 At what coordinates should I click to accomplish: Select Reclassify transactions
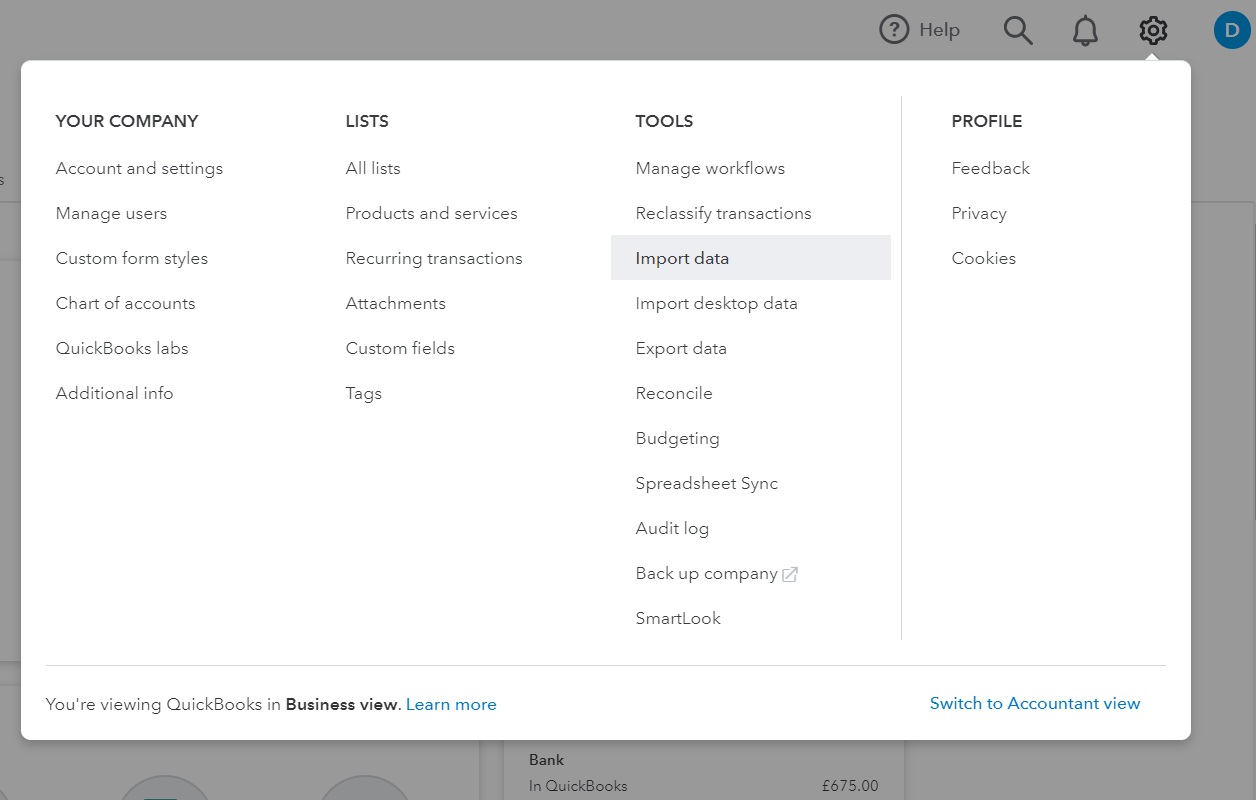pyautogui.click(x=723, y=213)
